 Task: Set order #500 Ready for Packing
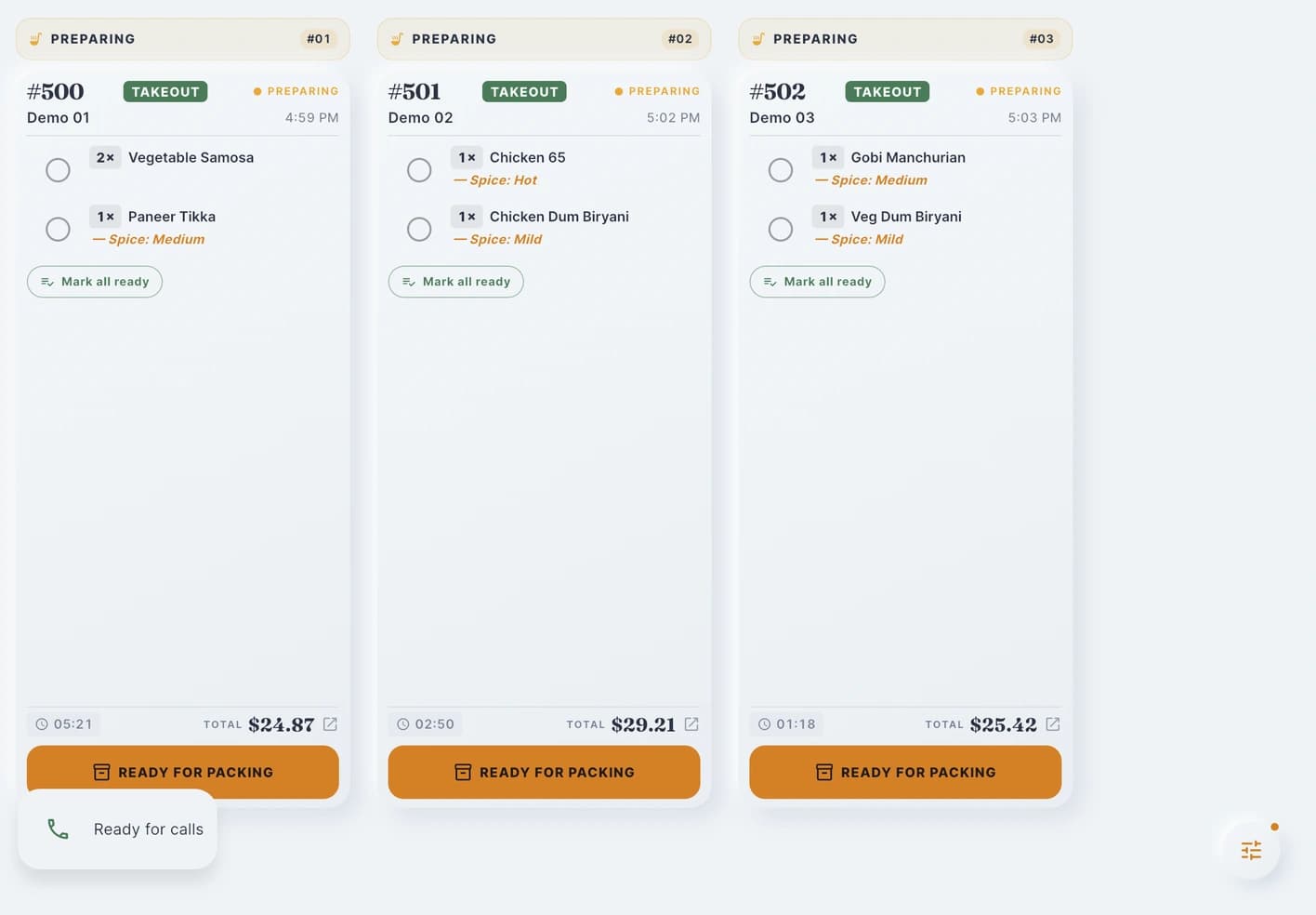[x=183, y=772]
